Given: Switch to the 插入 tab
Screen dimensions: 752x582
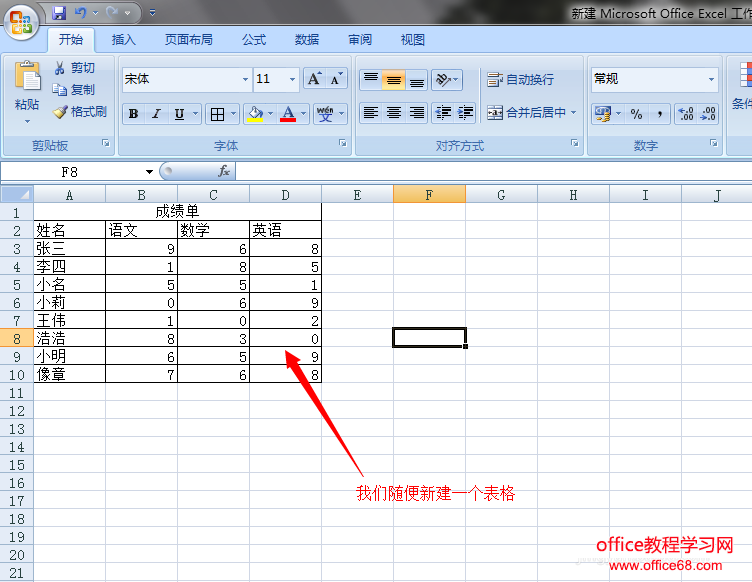Looking at the screenshot, I should click(124, 40).
